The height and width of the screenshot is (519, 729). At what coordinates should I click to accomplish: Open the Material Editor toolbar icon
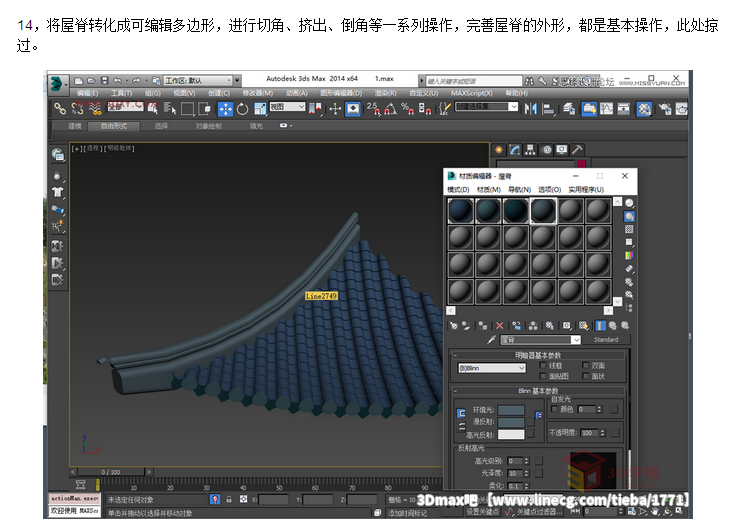coord(644,109)
